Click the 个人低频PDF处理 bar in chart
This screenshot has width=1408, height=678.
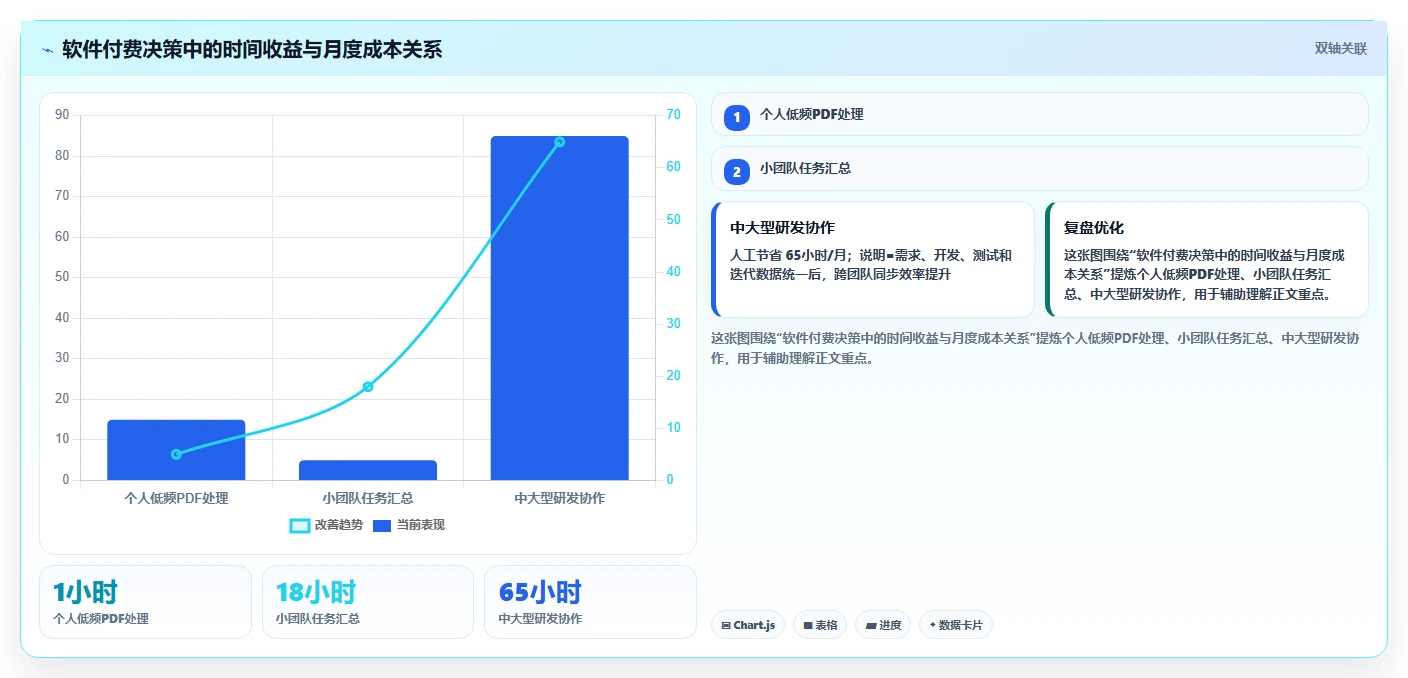pos(176,450)
